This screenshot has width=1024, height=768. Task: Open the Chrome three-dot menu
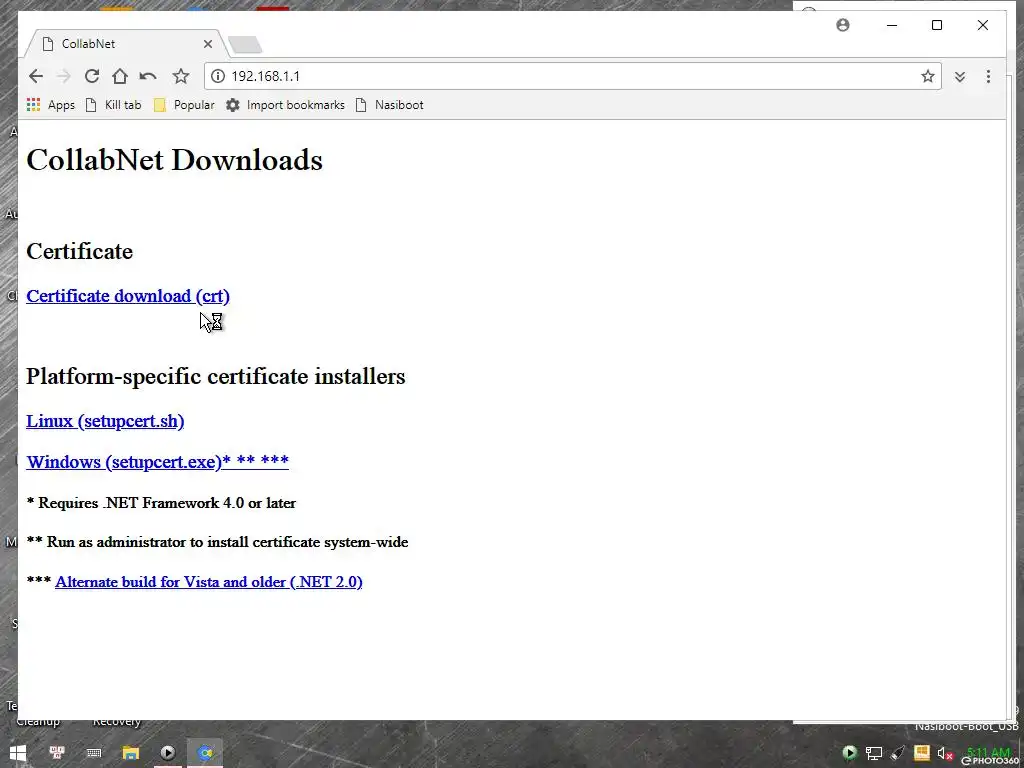click(988, 76)
